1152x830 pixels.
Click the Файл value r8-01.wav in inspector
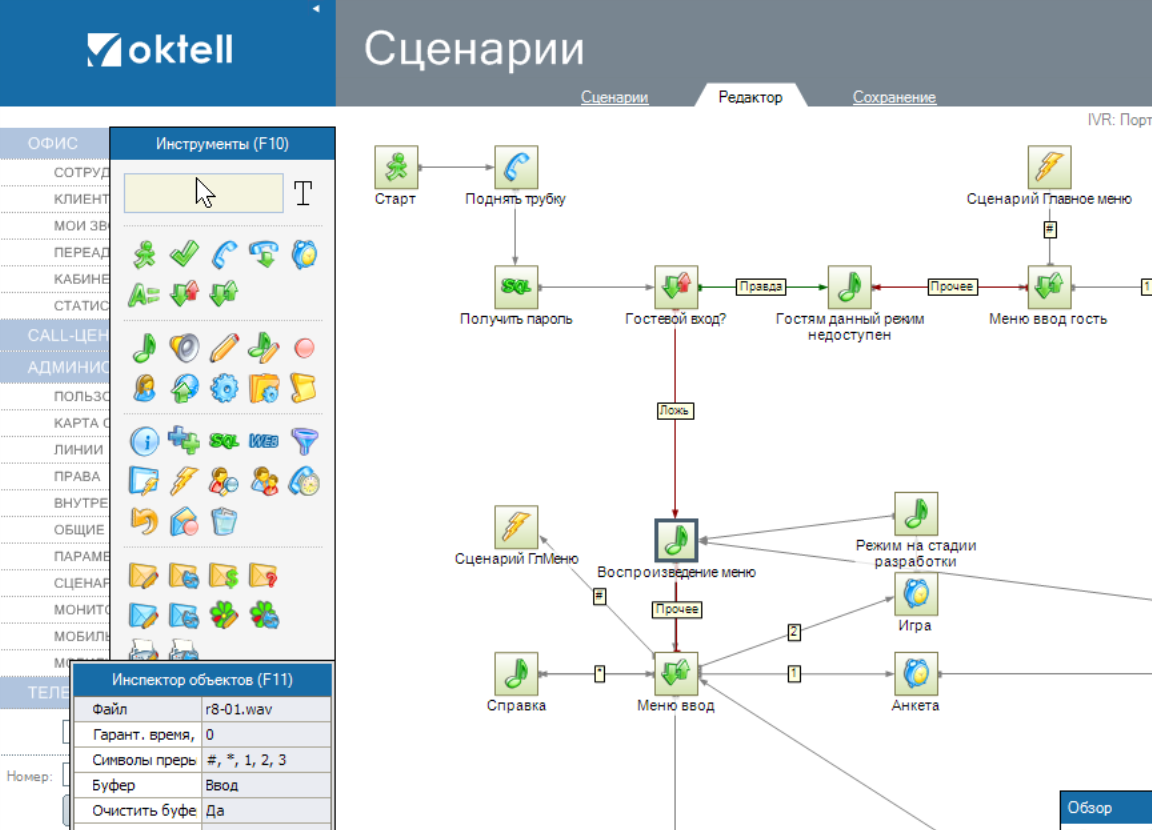266,709
